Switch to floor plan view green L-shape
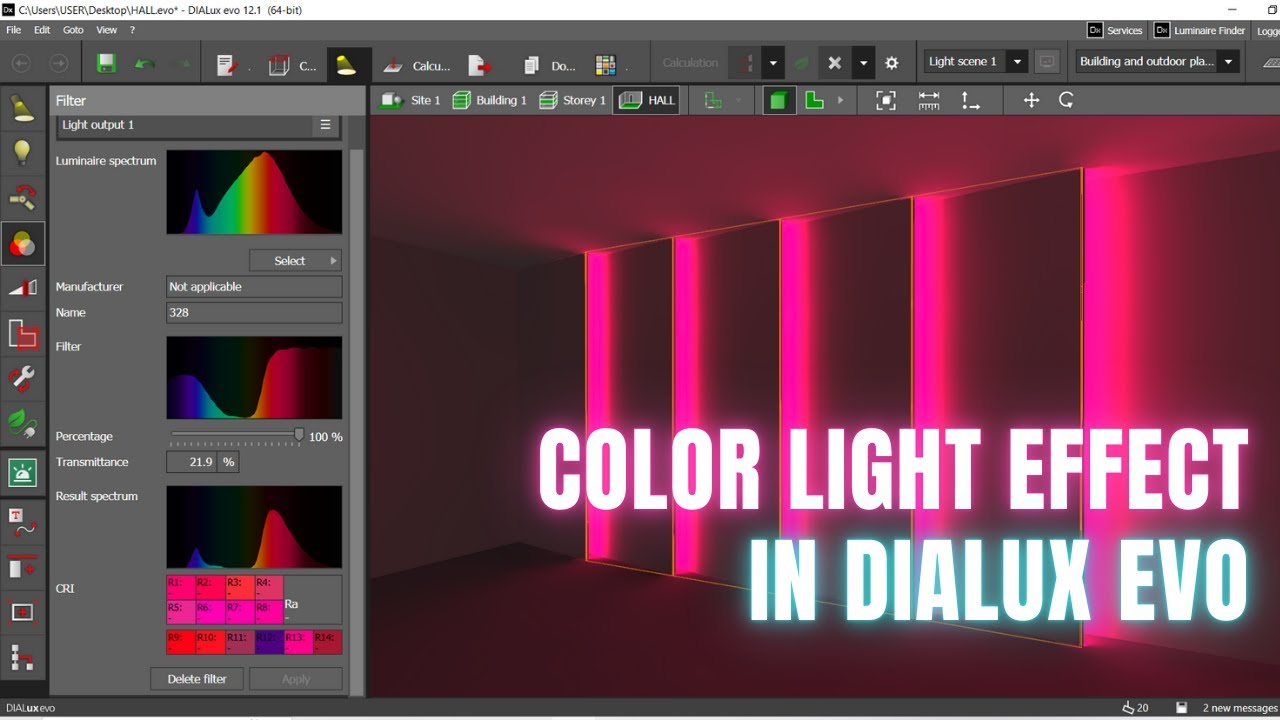Screen dimensions: 1280x720 (x=814, y=100)
